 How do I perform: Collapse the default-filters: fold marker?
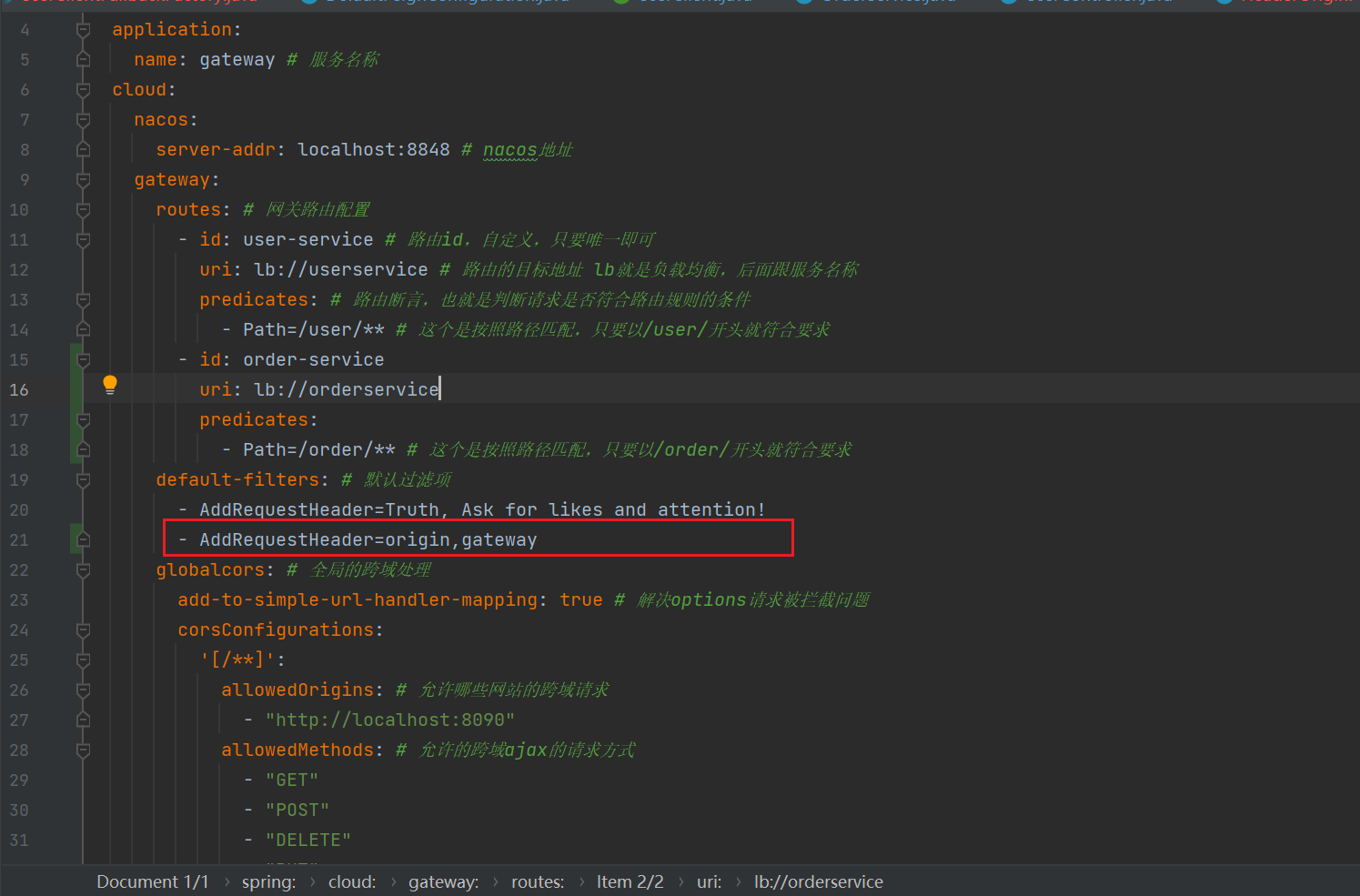click(x=83, y=480)
